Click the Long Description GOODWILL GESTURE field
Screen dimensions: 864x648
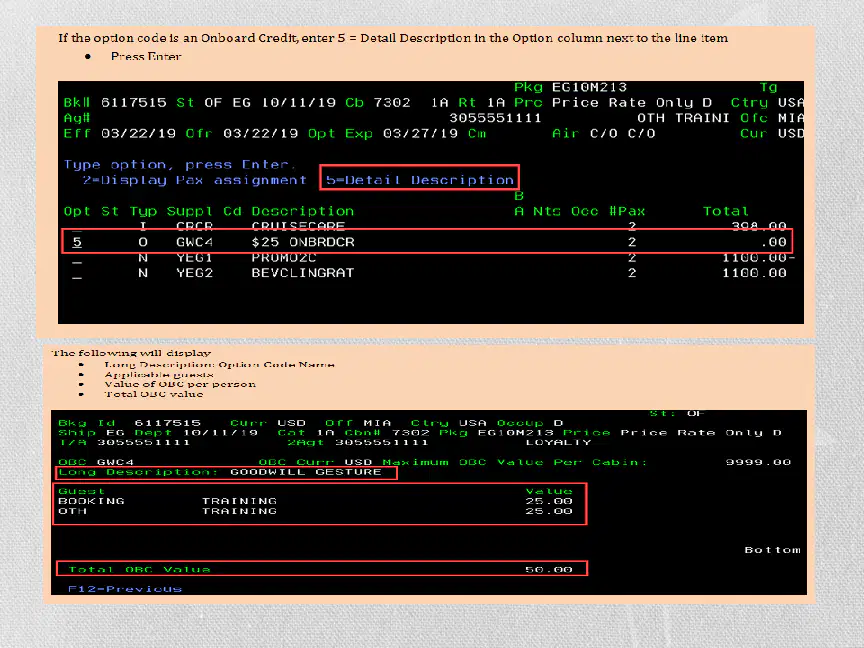pos(226,472)
